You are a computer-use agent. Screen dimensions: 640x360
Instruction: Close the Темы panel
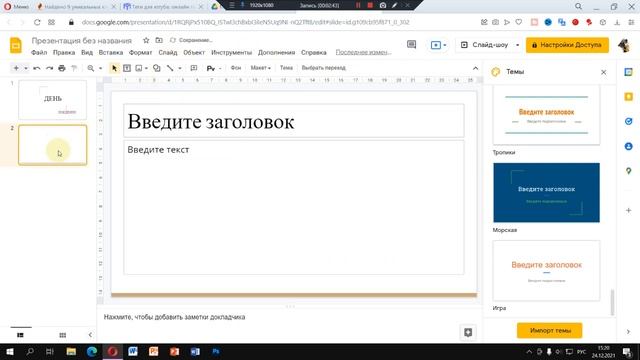click(x=604, y=72)
